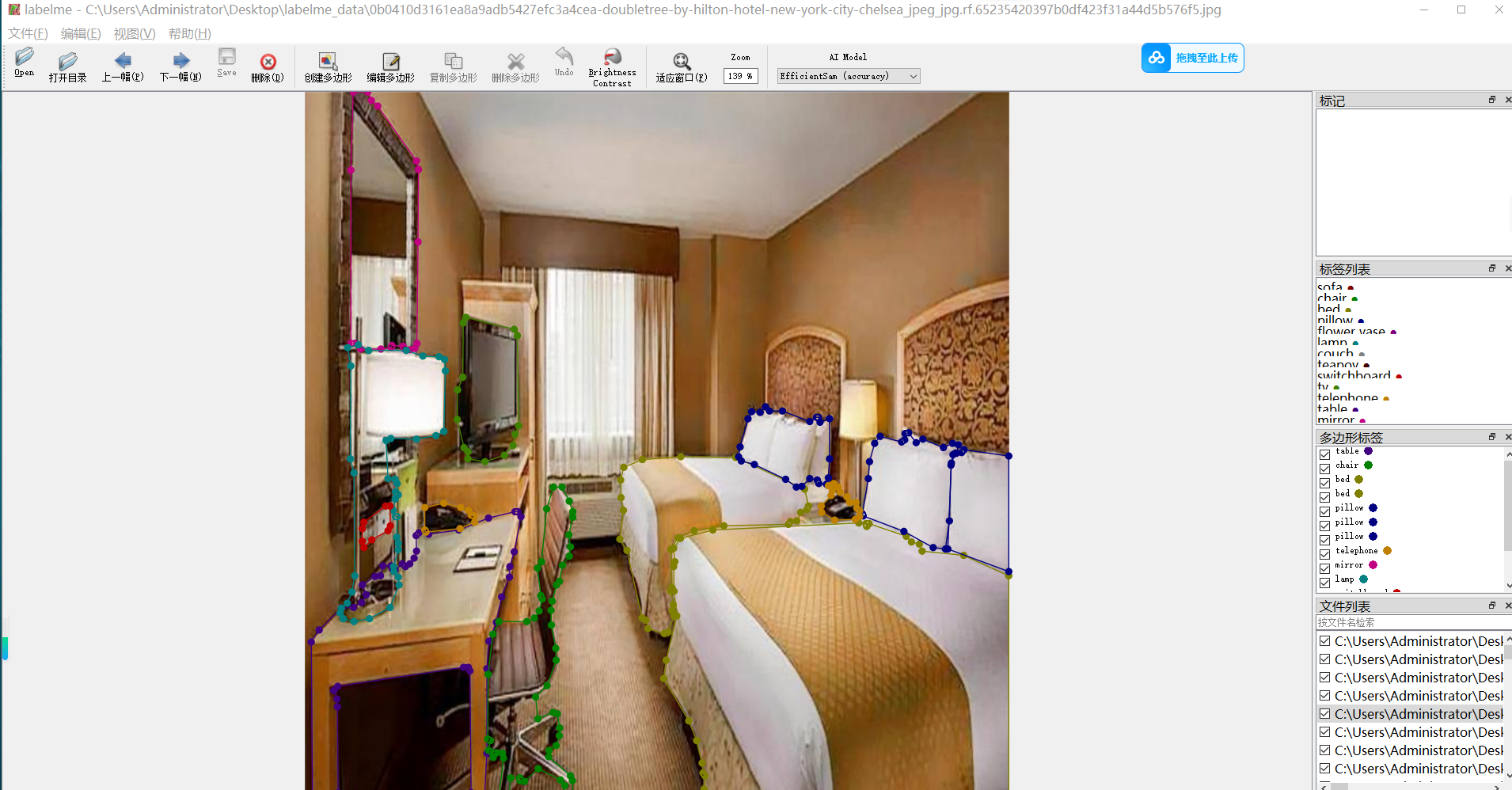Click the blue 拖拽至此上传 upload button
Image resolution: width=1512 pixels, height=790 pixels.
[1192, 58]
